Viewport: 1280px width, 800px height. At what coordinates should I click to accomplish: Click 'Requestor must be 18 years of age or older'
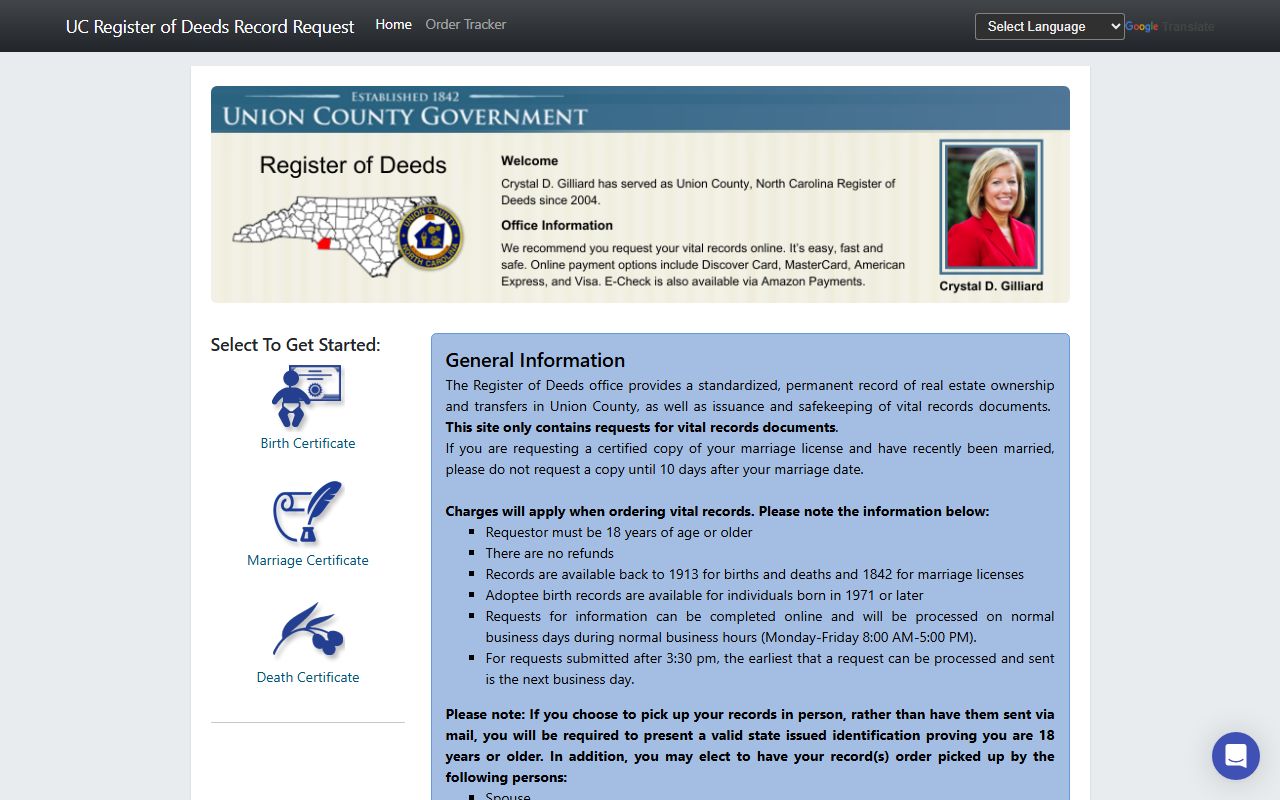tap(619, 532)
